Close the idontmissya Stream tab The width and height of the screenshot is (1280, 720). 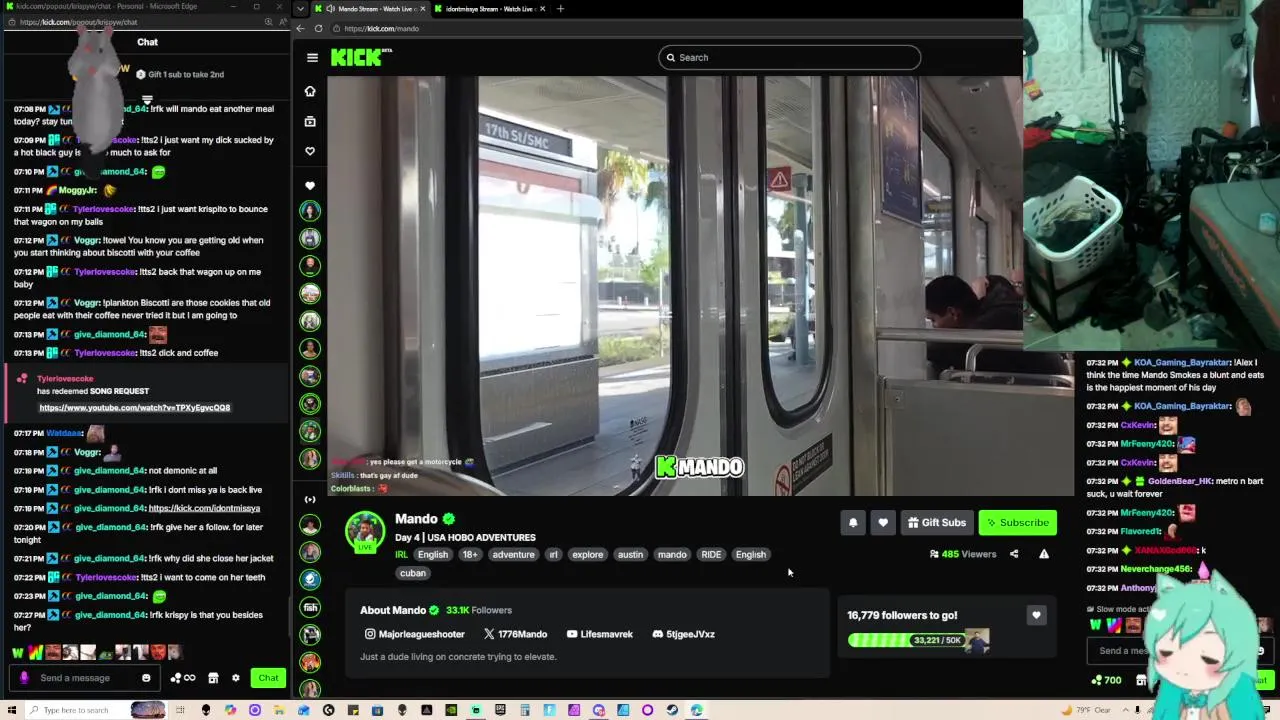[x=542, y=9]
